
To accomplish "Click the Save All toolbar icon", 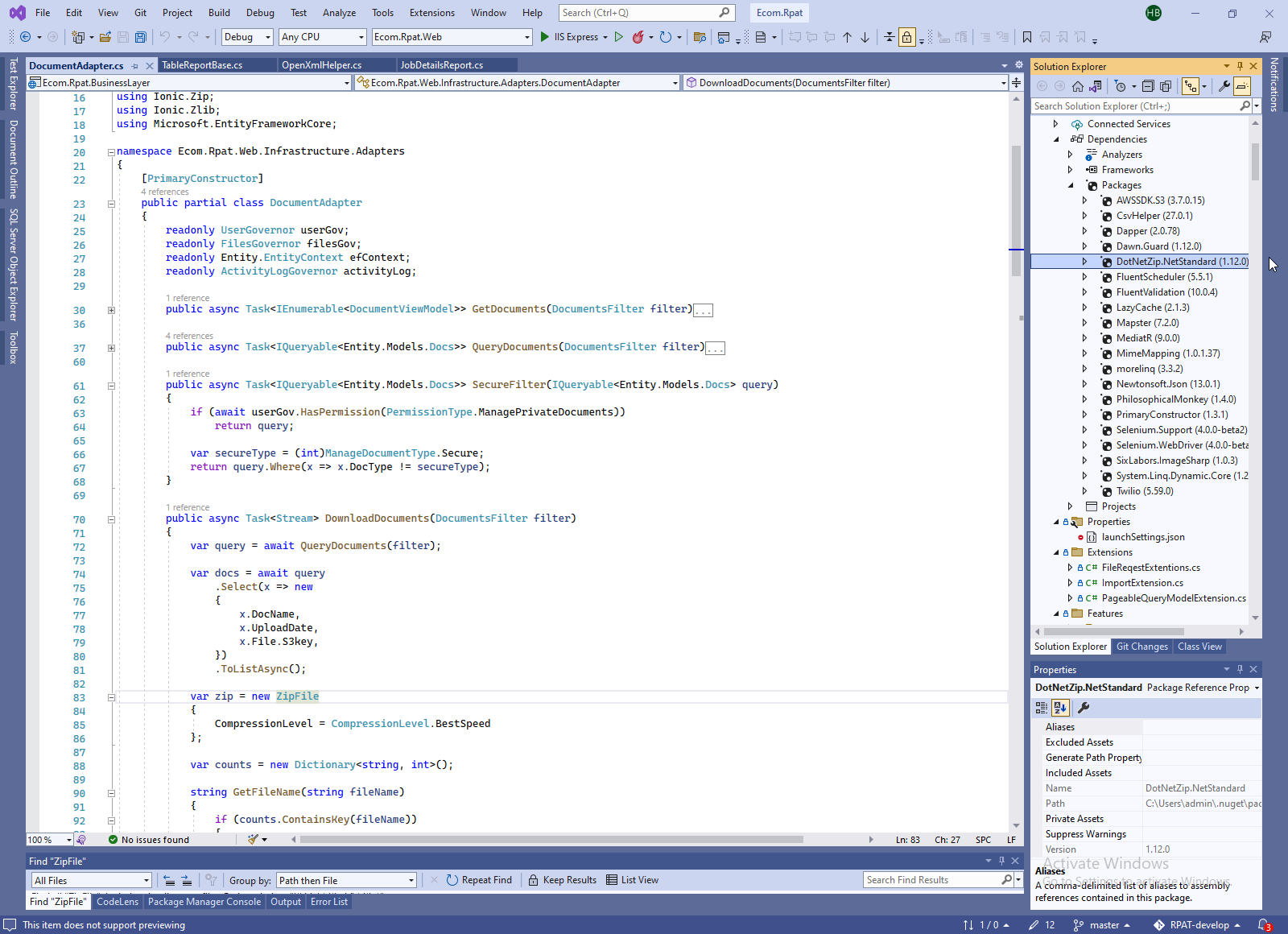I will [141, 37].
